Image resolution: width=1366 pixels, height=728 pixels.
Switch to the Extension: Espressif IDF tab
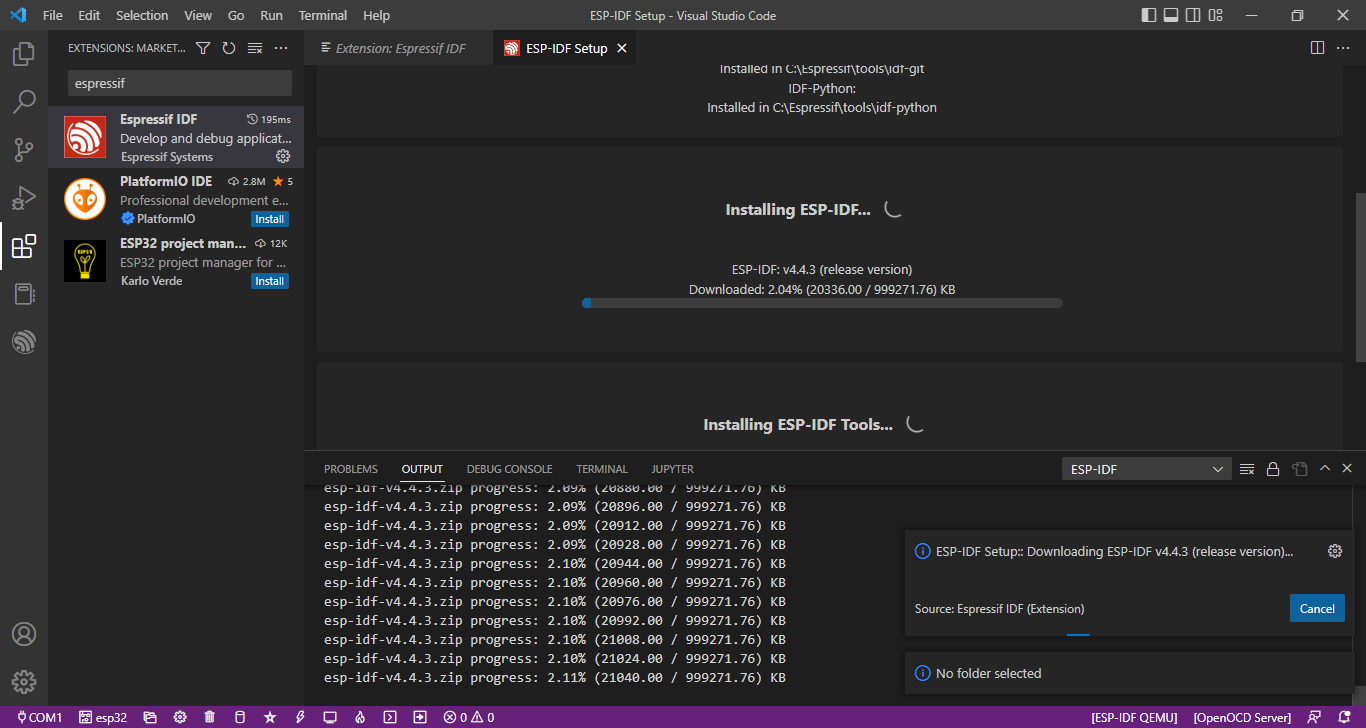coord(400,48)
